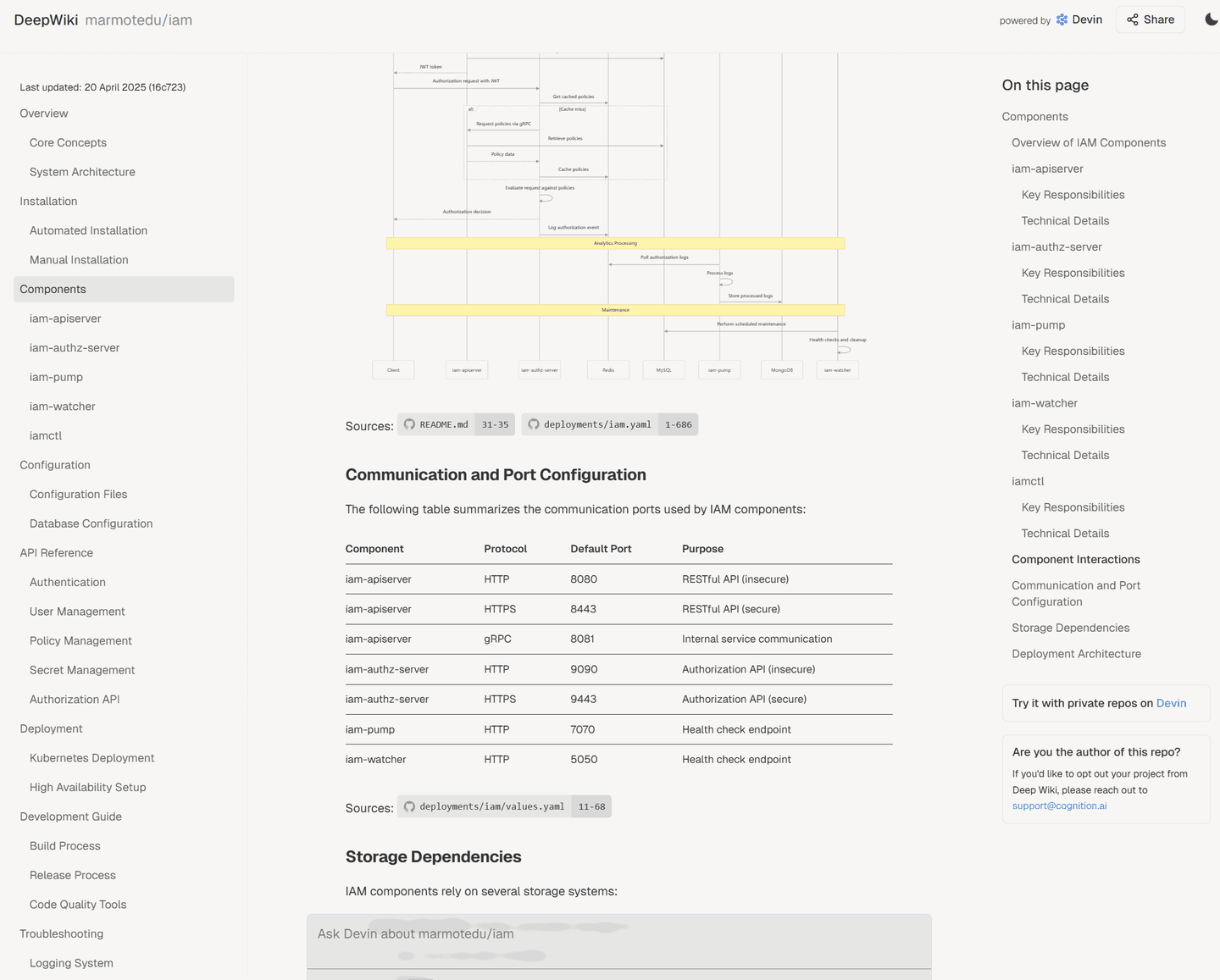Jump to Overview of IAM Components
Viewport: 1220px width, 980px height.
(1088, 142)
